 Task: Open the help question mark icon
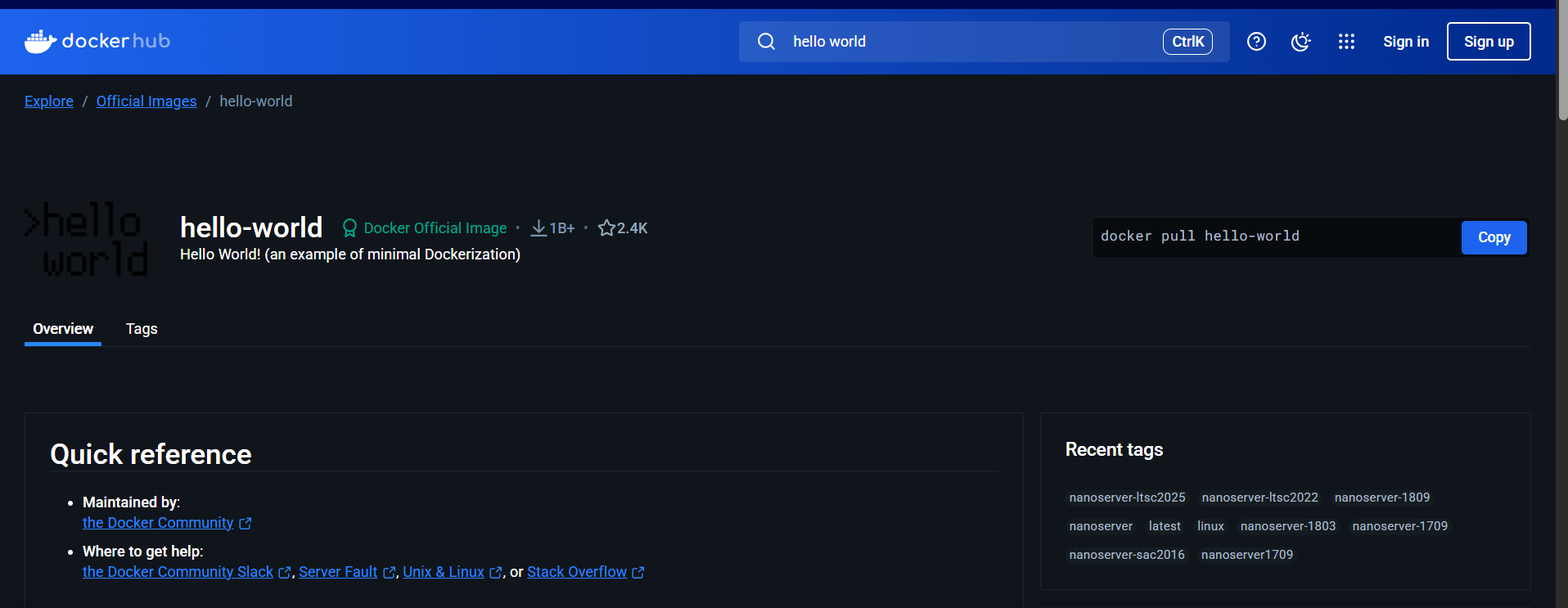[1256, 42]
